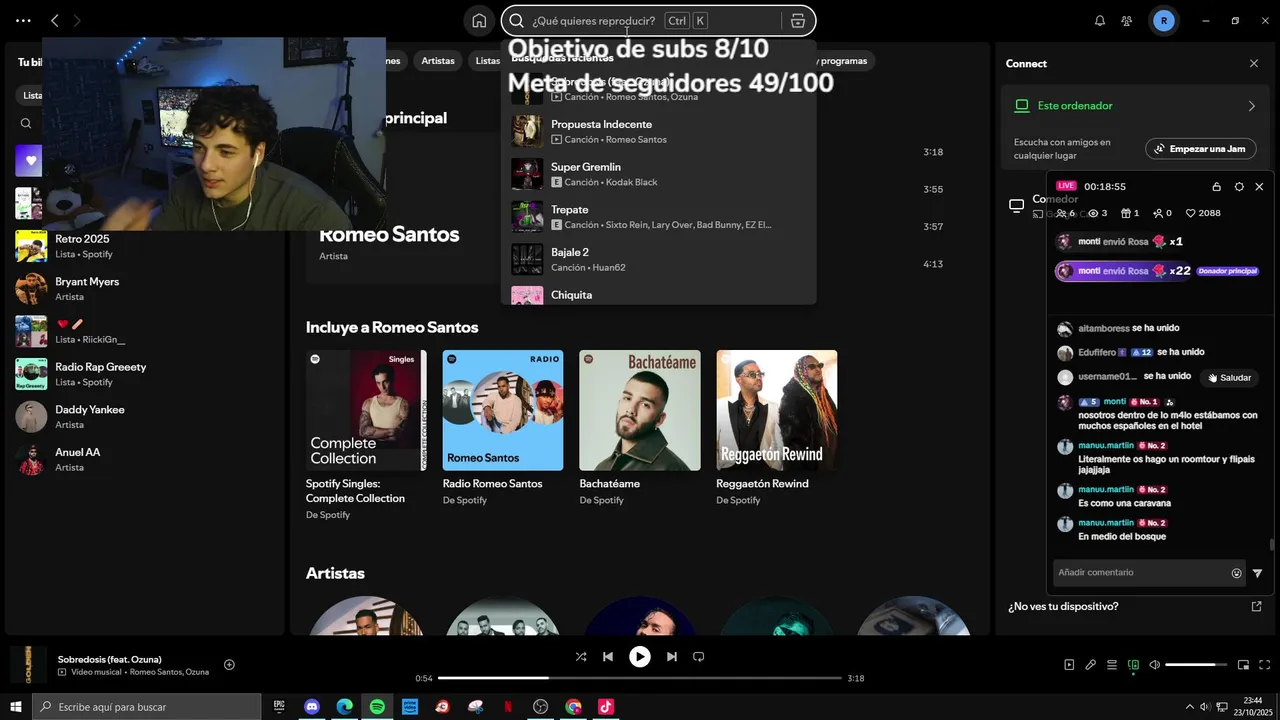Close the Connect panel

coord(1254,63)
